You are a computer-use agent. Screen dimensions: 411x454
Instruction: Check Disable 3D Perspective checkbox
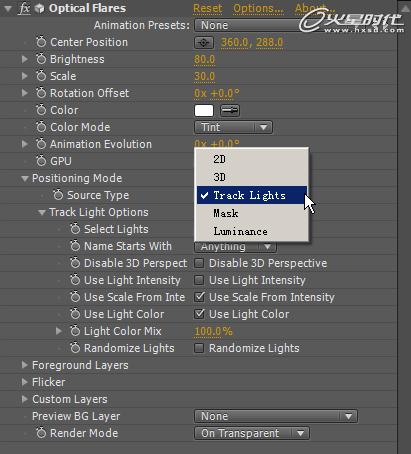pyautogui.click(x=199, y=263)
